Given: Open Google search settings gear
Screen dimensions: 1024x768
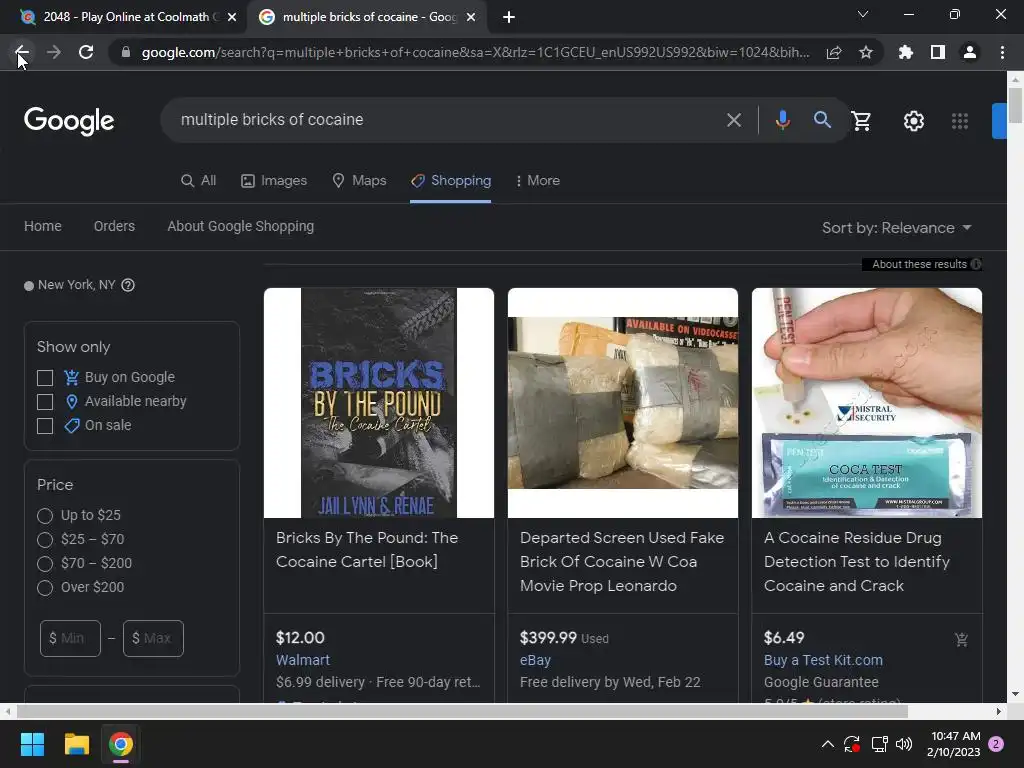Looking at the screenshot, I should 914,121.
